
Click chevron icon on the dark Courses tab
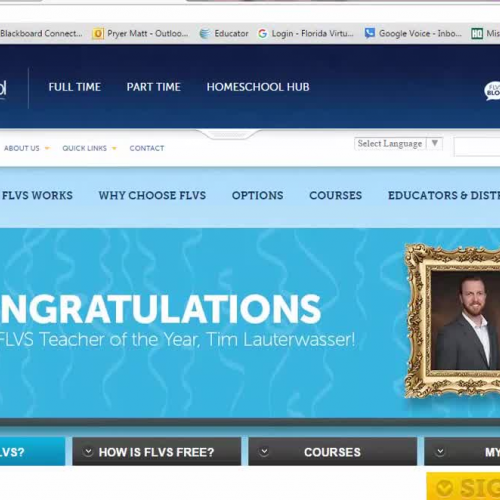click(264, 452)
